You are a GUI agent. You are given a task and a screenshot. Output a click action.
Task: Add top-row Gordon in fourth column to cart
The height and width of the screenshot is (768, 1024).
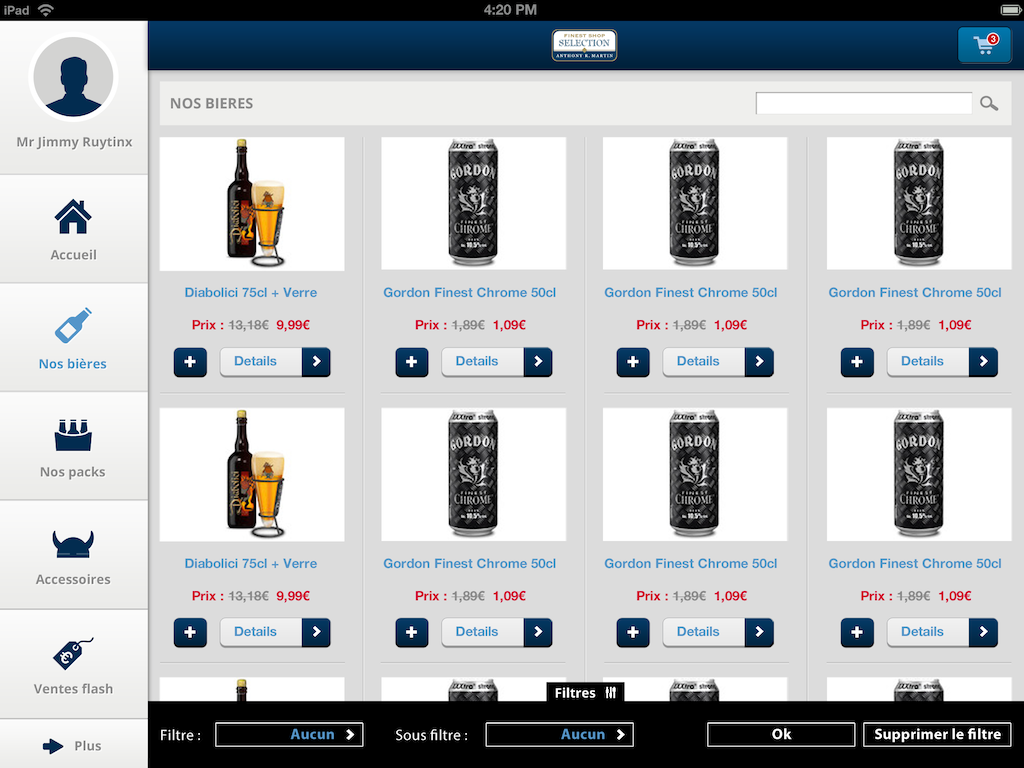coord(857,362)
